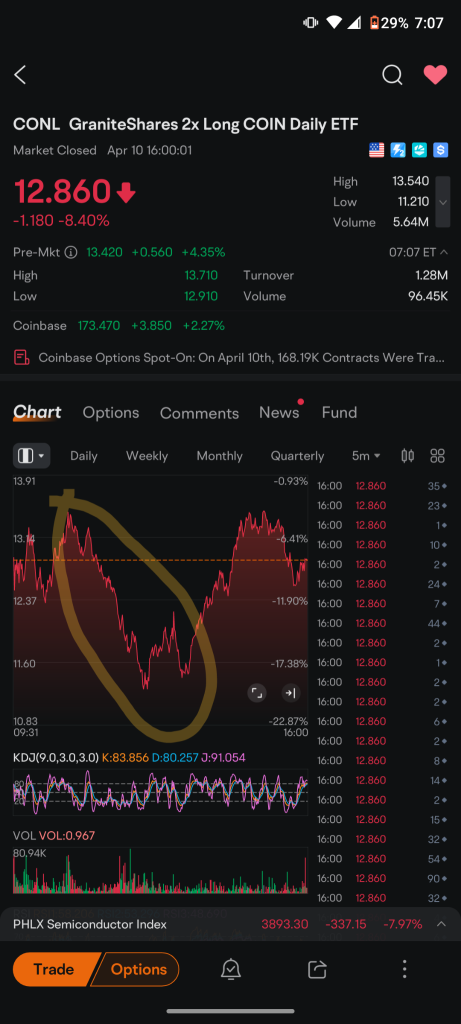Toggle the candlestick chart type icon
This screenshot has height=1024, width=461.
click(407, 456)
